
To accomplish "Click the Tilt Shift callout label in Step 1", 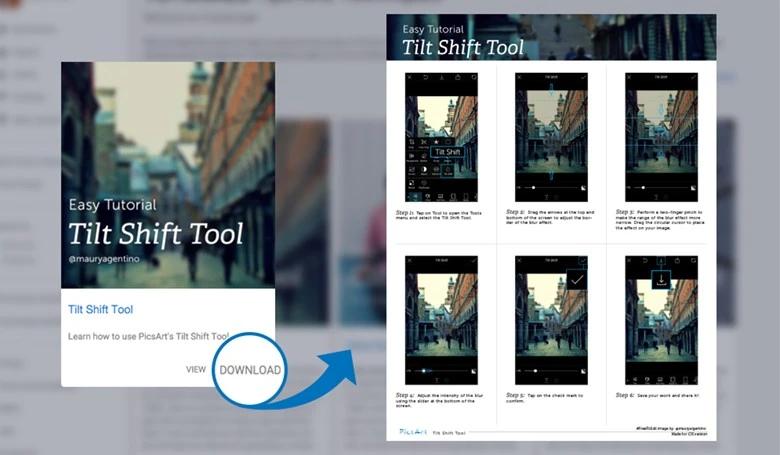I will pos(447,152).
